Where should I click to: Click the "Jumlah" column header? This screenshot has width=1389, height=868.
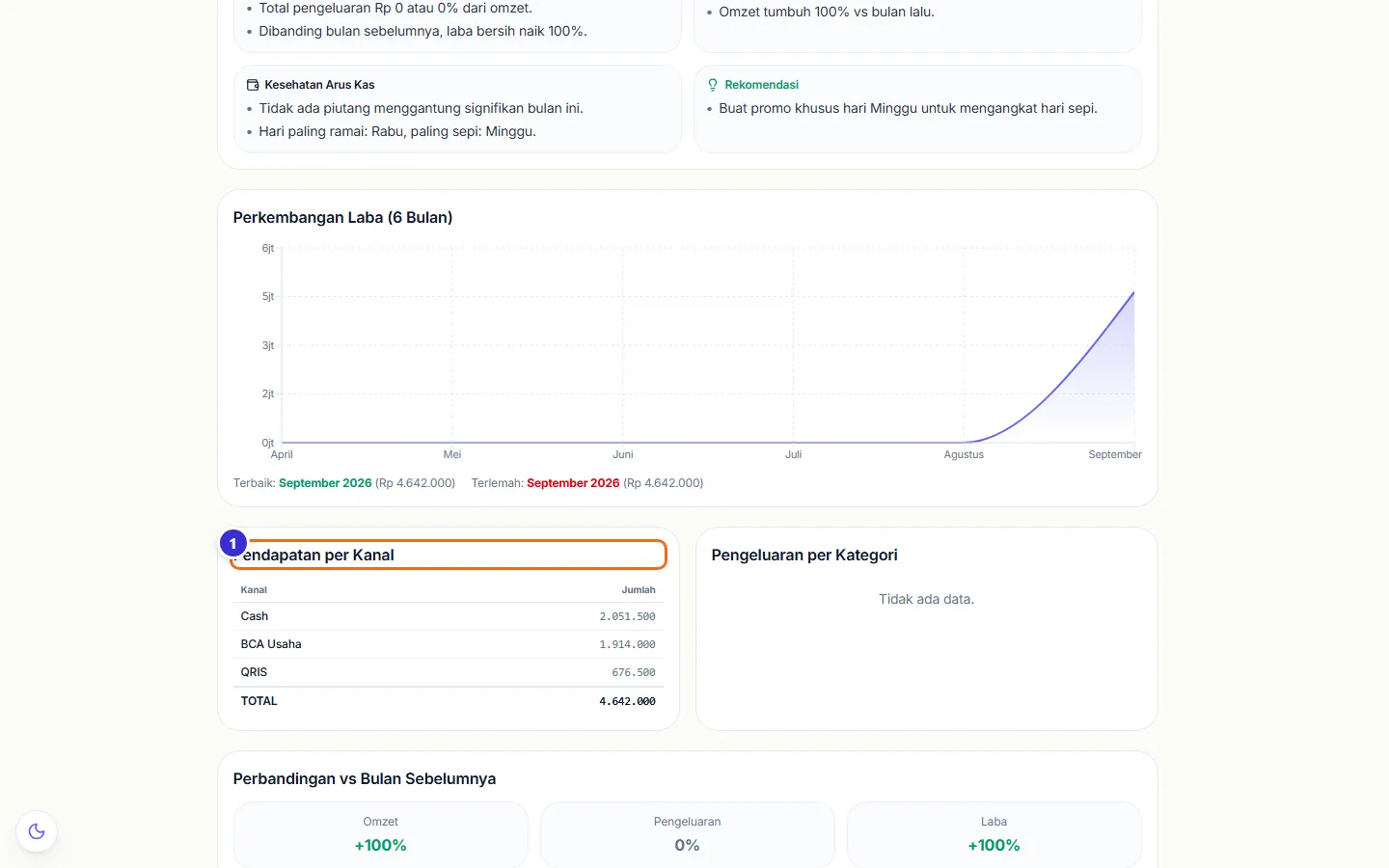coord(639,590)
